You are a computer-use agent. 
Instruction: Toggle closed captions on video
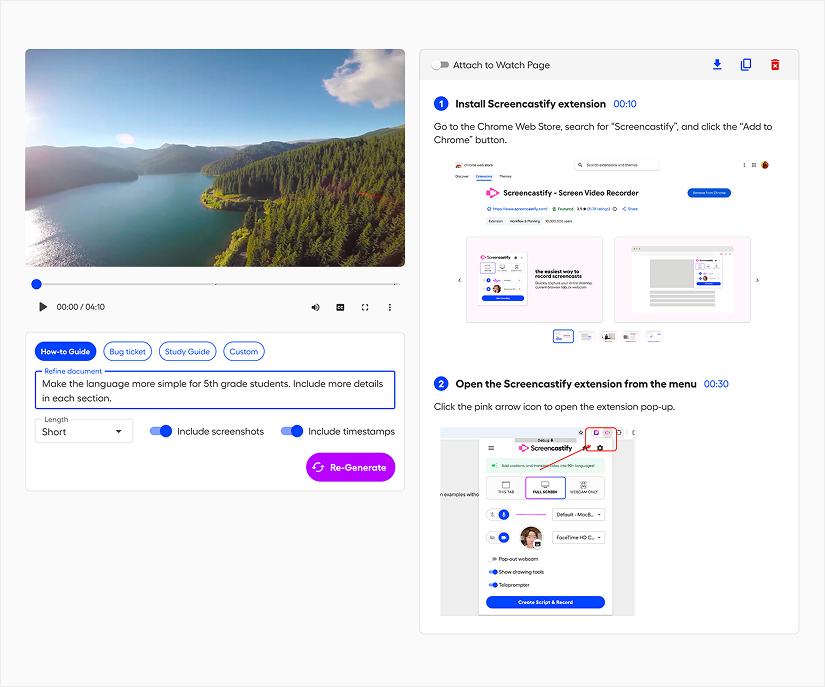point(340,307)
